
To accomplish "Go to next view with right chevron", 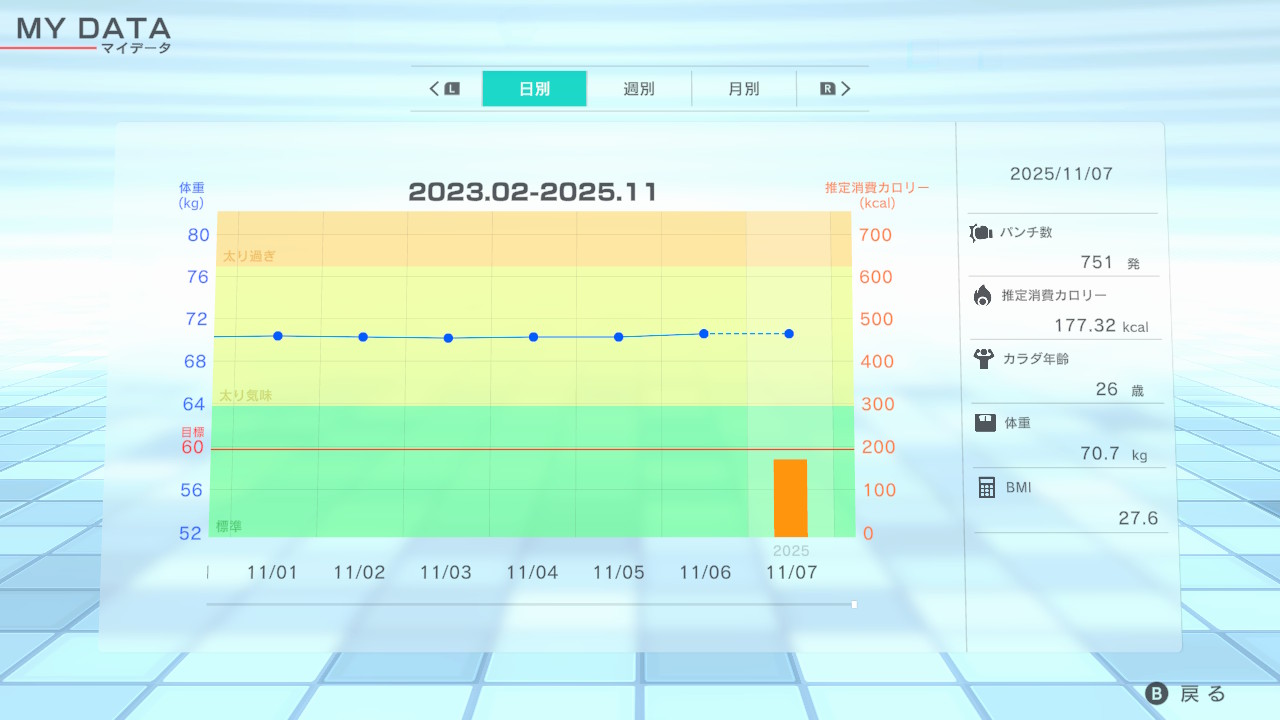I will (x=846, y=89).
